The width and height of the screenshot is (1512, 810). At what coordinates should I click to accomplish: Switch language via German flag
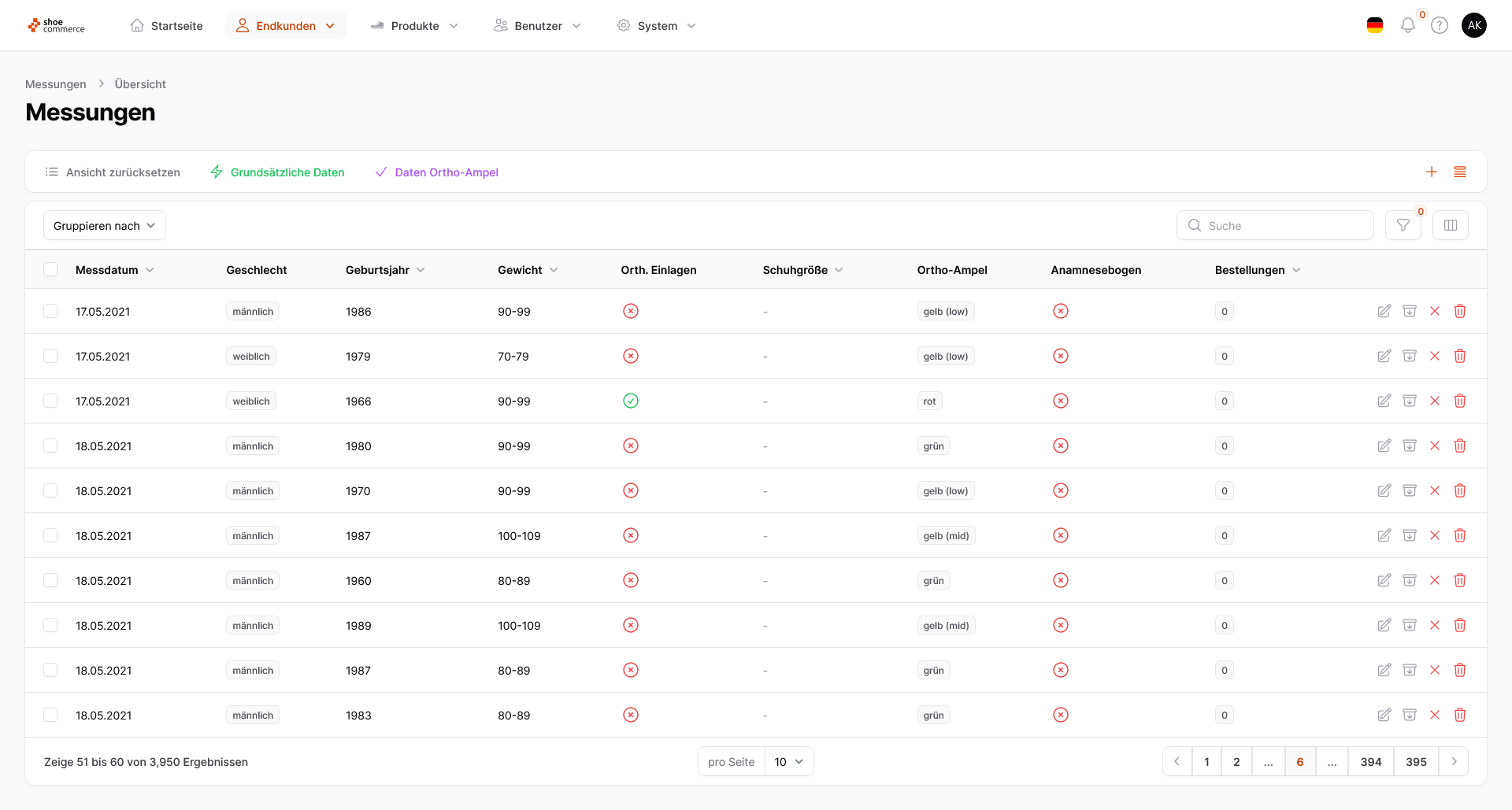click(x=1374, y=26)
